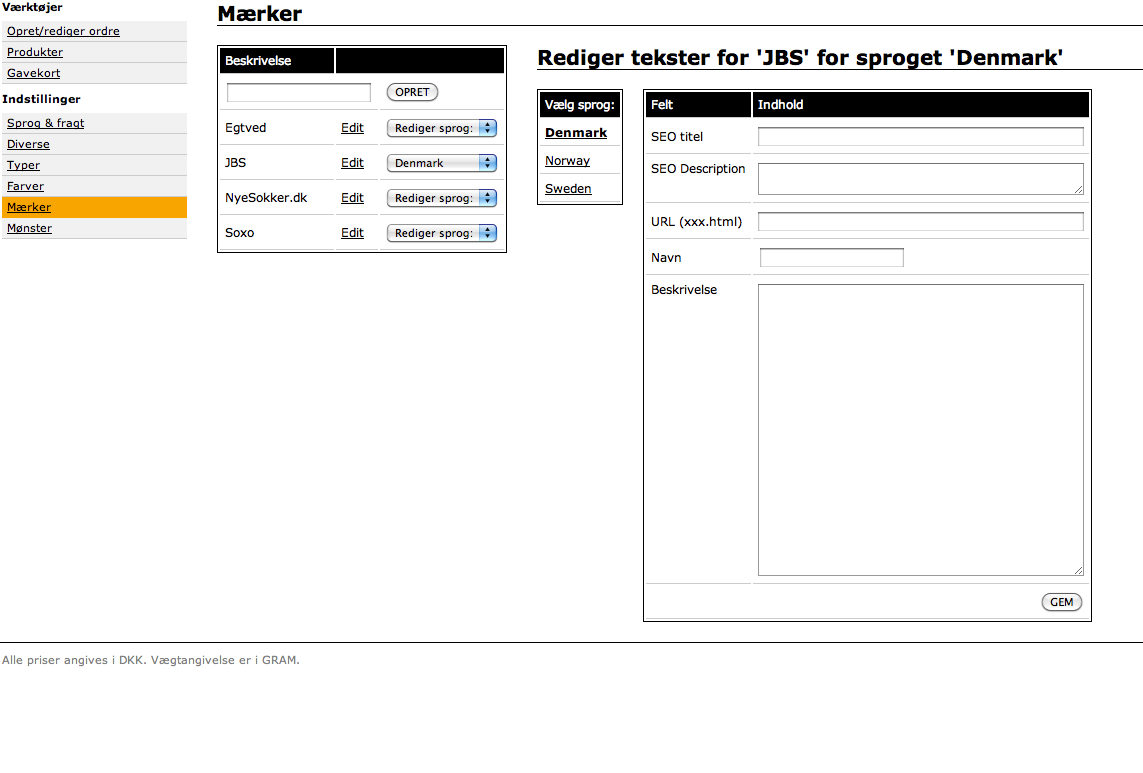Select 'Indhold' column header
1143x773 pixels.
[780, 104]
